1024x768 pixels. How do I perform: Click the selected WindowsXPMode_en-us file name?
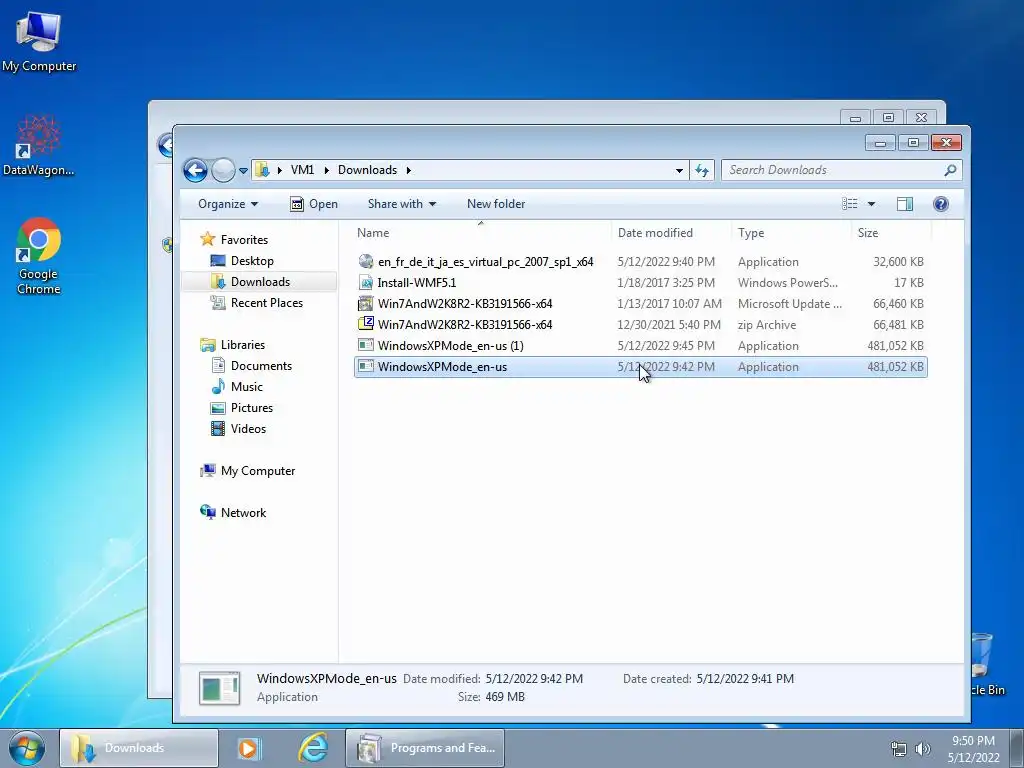click(442, 366)
